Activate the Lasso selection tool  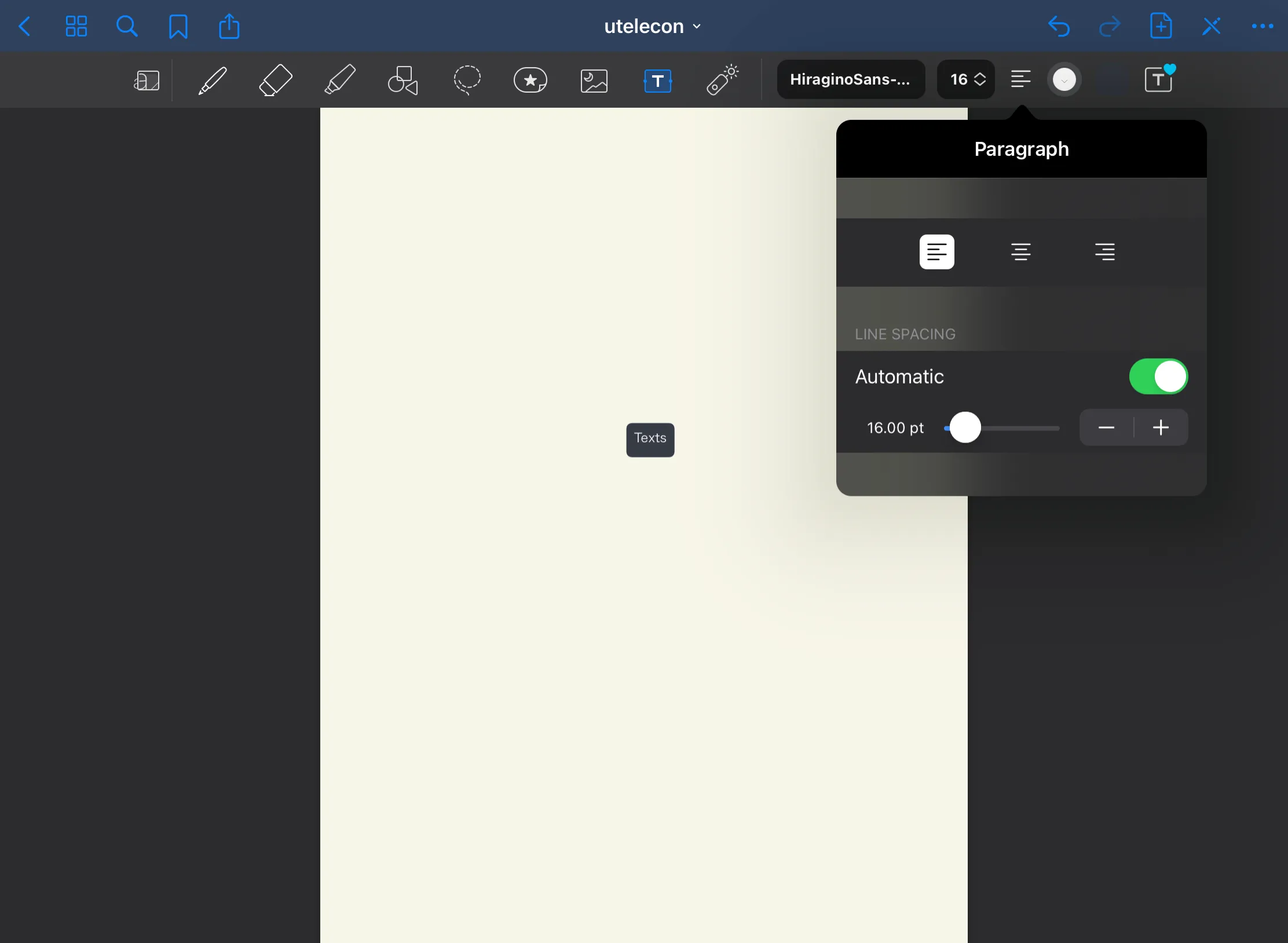click(467, 80)
